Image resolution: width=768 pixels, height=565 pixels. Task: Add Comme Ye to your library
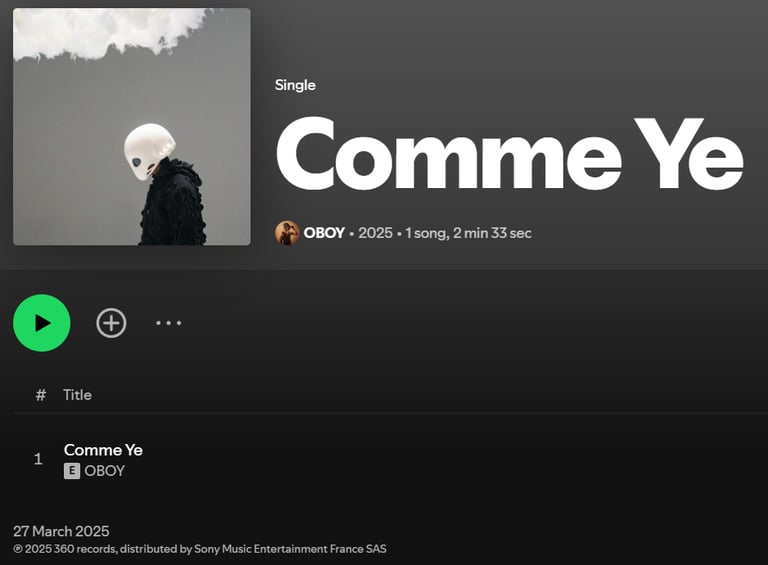tap(111, 323)
